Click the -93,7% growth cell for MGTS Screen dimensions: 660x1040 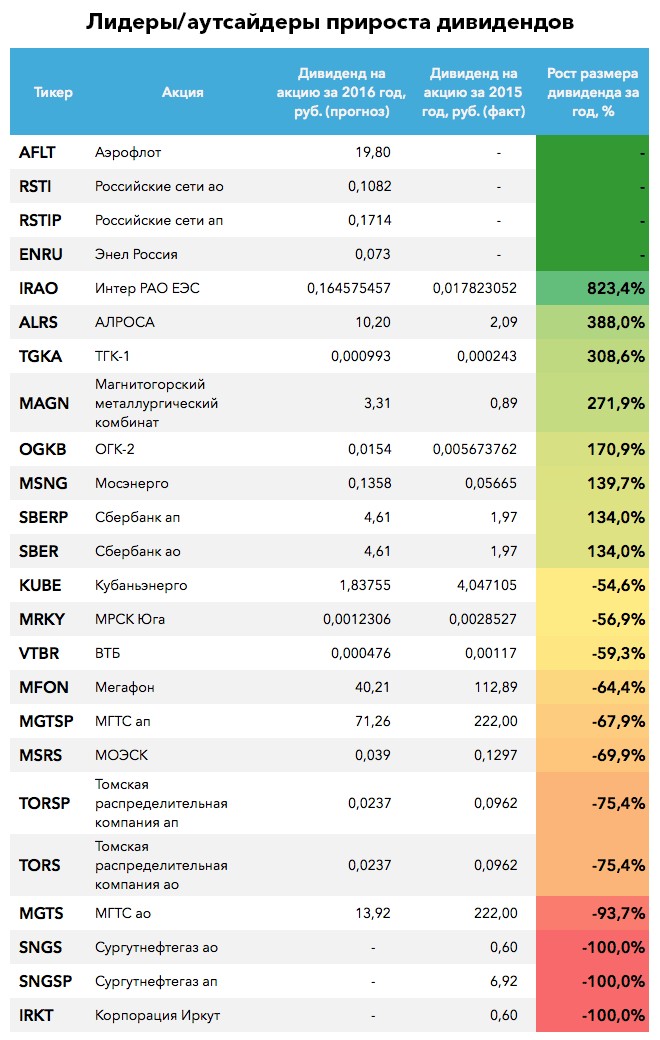coord(592,913)
